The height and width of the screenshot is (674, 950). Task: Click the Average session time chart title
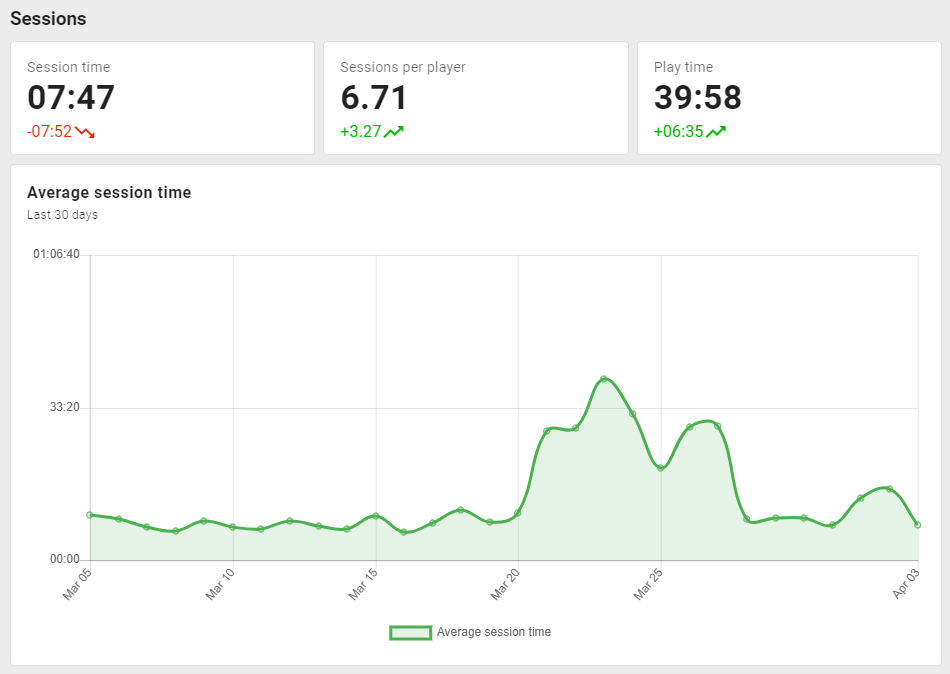click(109, 193)
